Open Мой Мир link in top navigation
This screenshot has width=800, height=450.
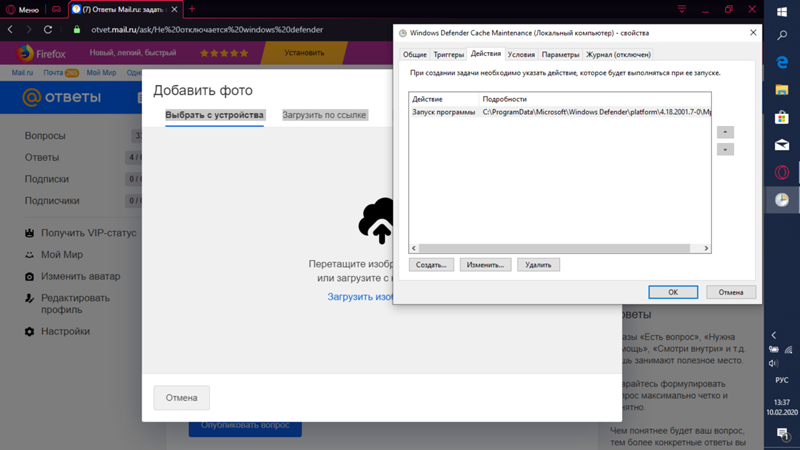101,72
